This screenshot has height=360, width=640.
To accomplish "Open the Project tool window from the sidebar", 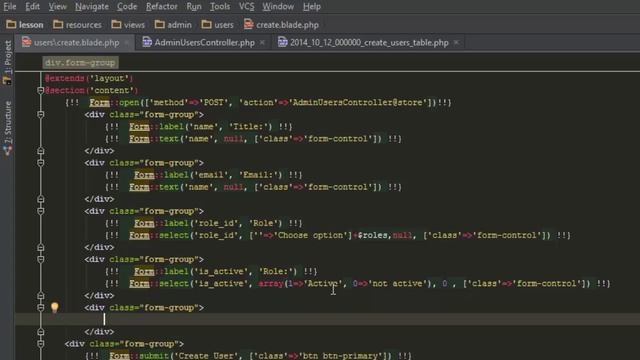I will 7,62.
